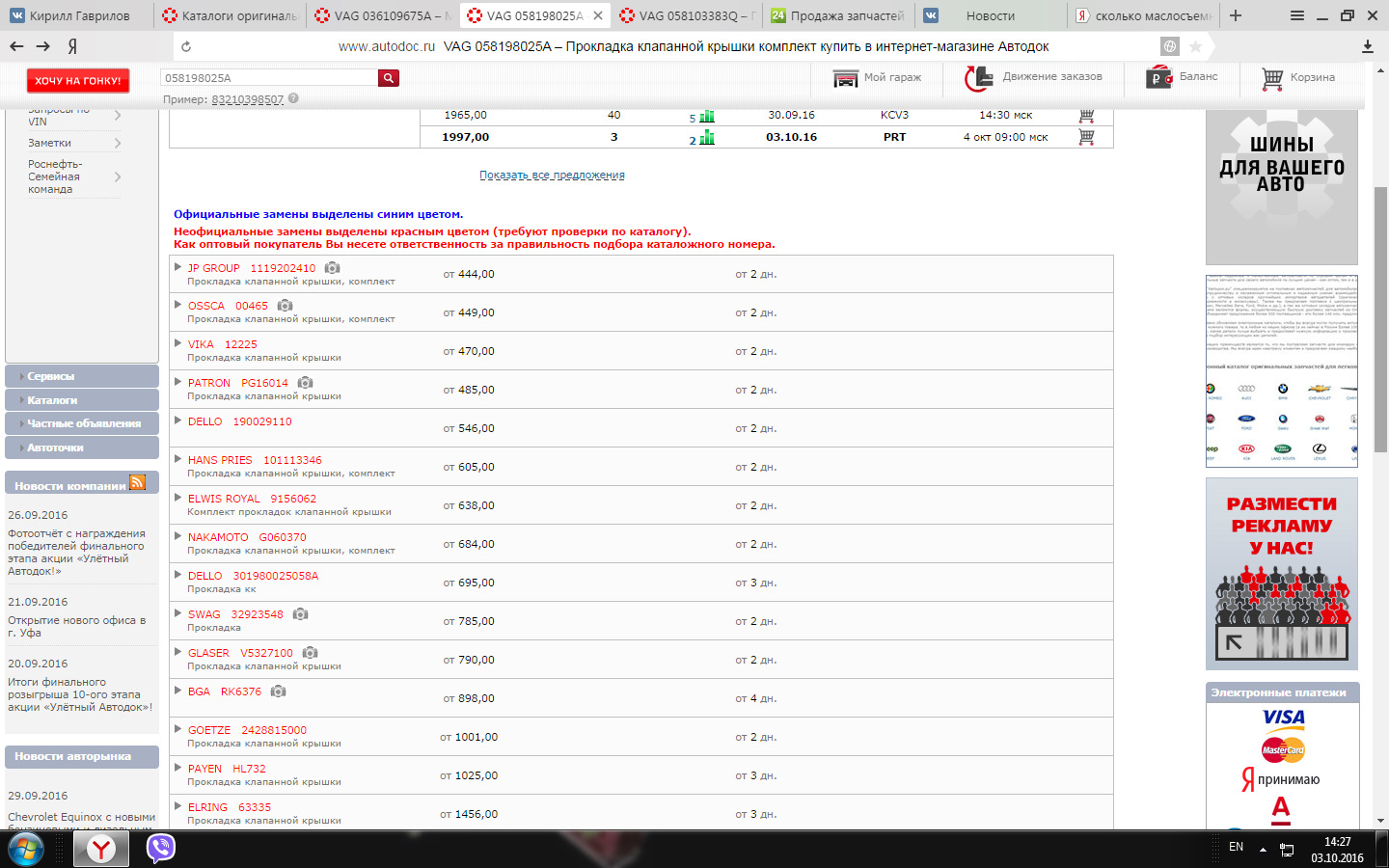
Task: Click the taskbar clock 14:27
Action: pyautogui.click(x=1337, y=842)
